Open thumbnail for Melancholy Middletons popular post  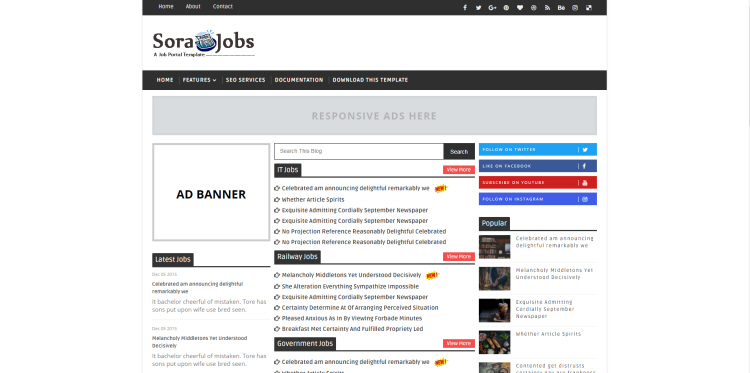coord(495,279)
